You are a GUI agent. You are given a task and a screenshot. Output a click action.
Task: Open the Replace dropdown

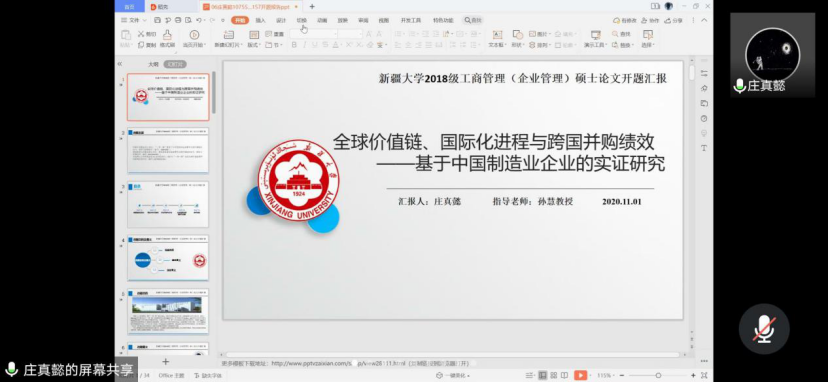[x=623, y=45]
